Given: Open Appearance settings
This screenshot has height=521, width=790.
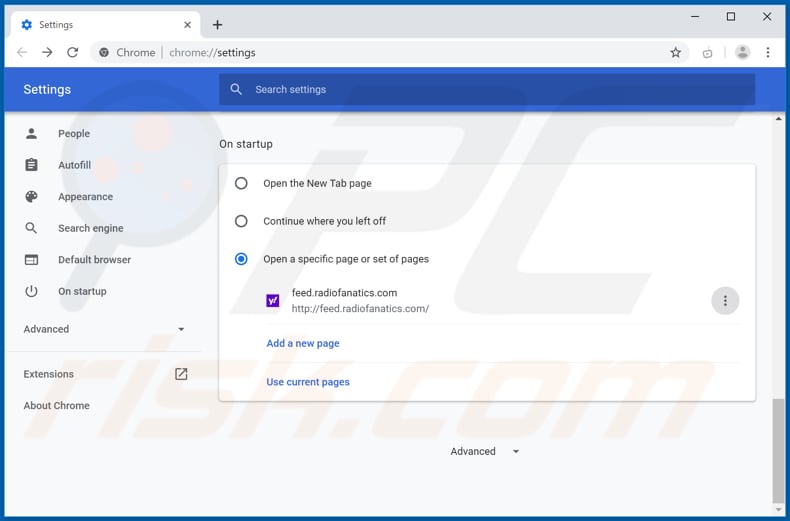Looking at the screenshot, I should tap(85, 197).
